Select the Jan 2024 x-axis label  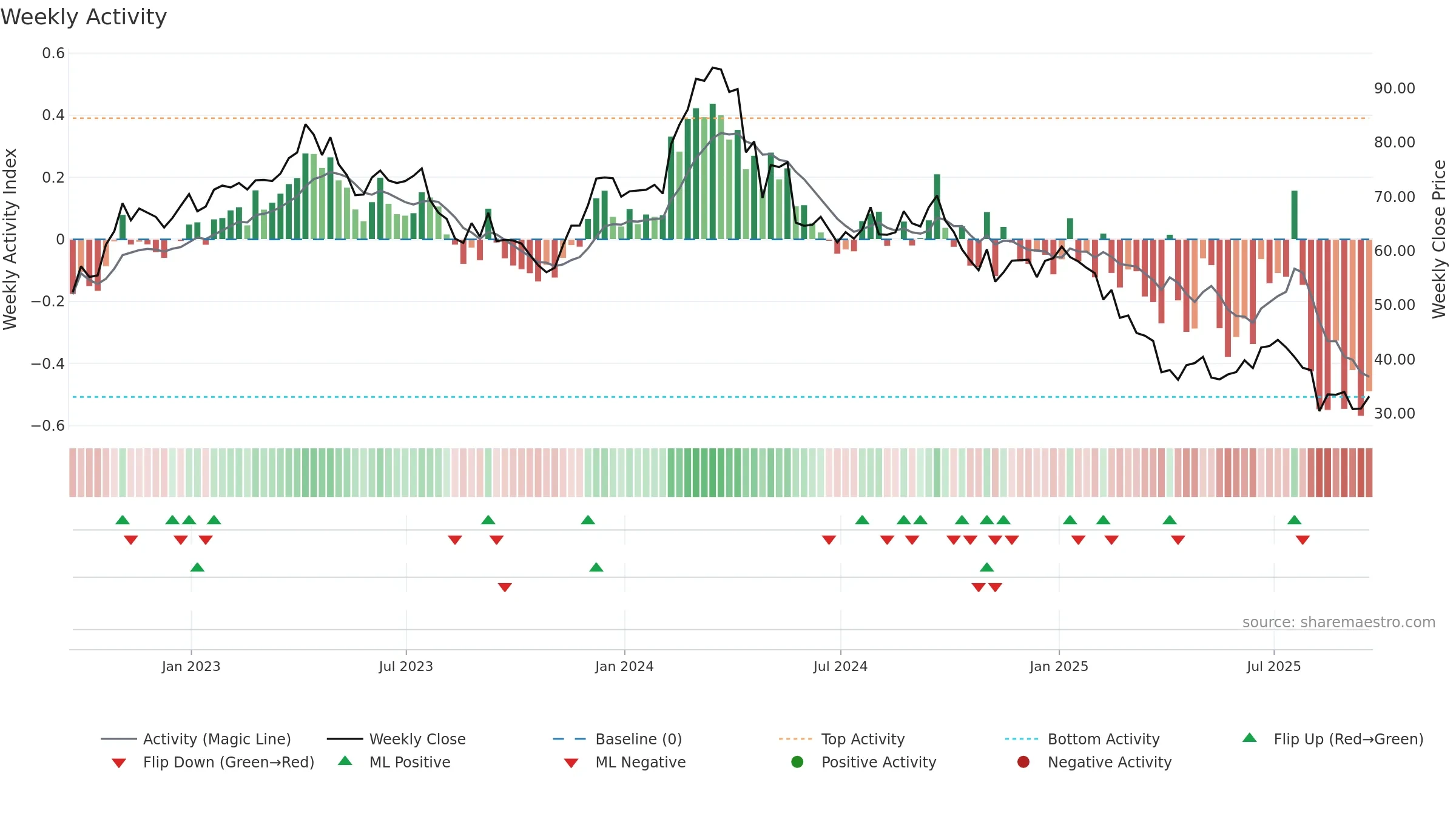click(x=624, y=666)
